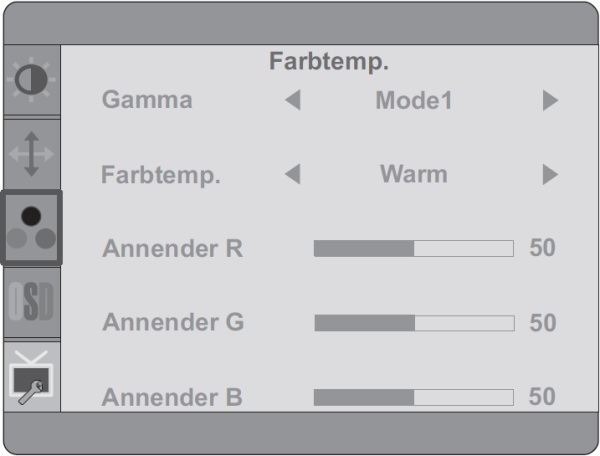Screen dimensions: 600x456
Task: Open the monitor setup wrench icon
Action: [x=31, y=377]
